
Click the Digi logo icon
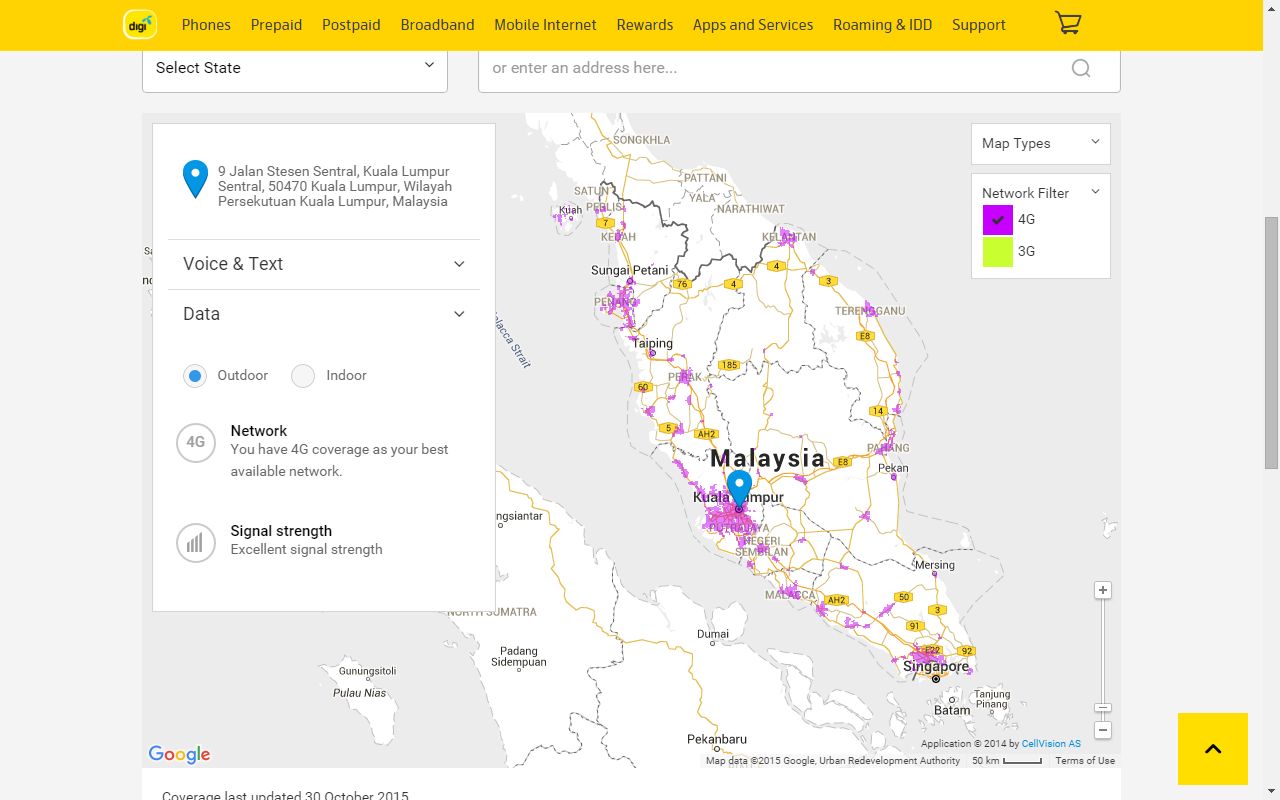pos(140,25)
